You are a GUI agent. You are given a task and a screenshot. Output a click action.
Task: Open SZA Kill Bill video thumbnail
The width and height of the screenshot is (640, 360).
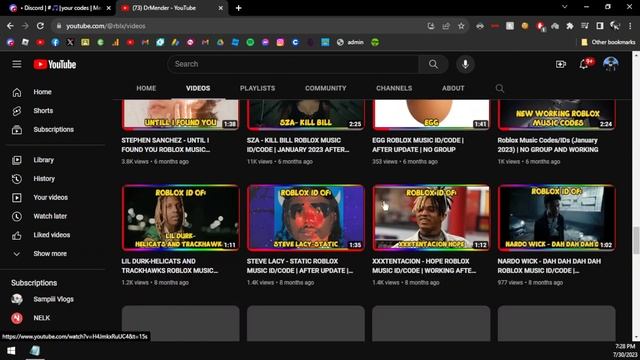(x=306, y=114)
